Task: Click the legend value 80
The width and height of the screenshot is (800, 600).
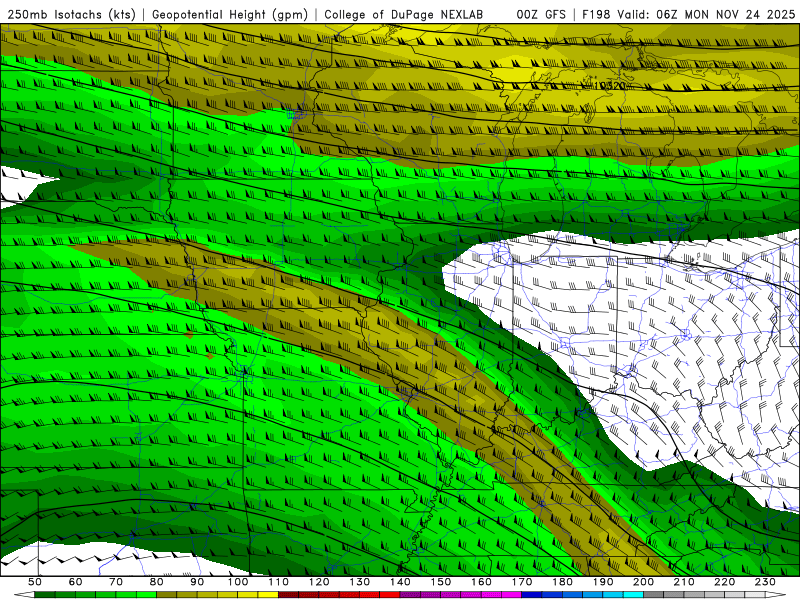Action: tap(157, 582)
